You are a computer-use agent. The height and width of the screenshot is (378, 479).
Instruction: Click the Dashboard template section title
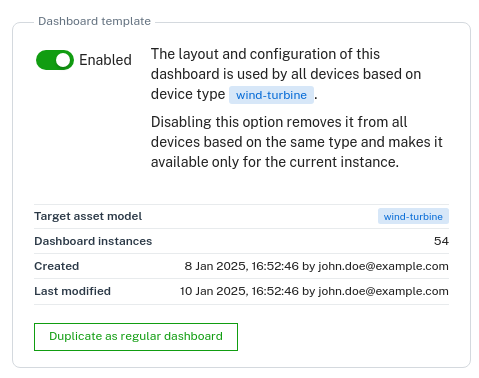tap(95, 21)
